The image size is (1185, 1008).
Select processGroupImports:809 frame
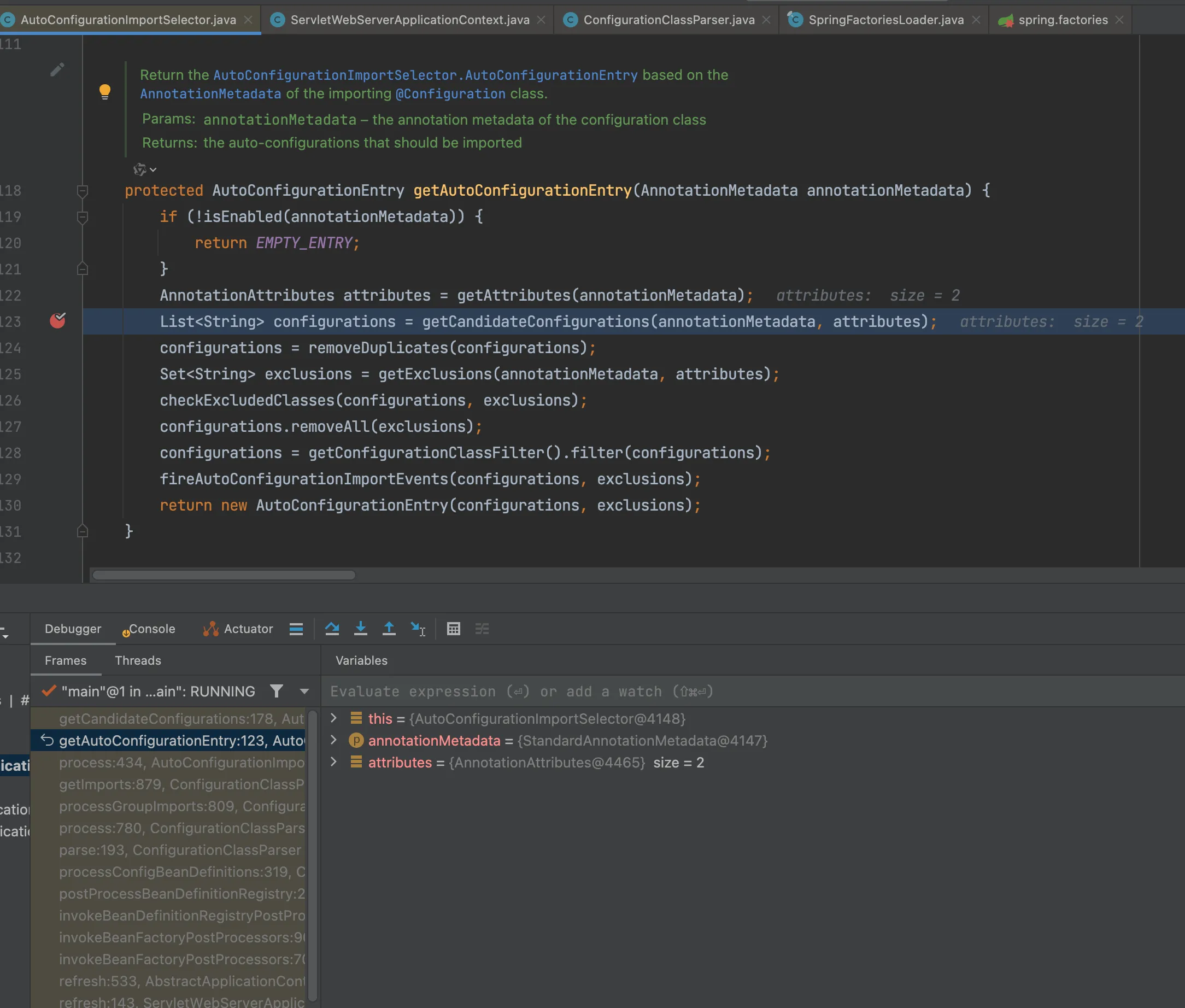pos(169,806)
